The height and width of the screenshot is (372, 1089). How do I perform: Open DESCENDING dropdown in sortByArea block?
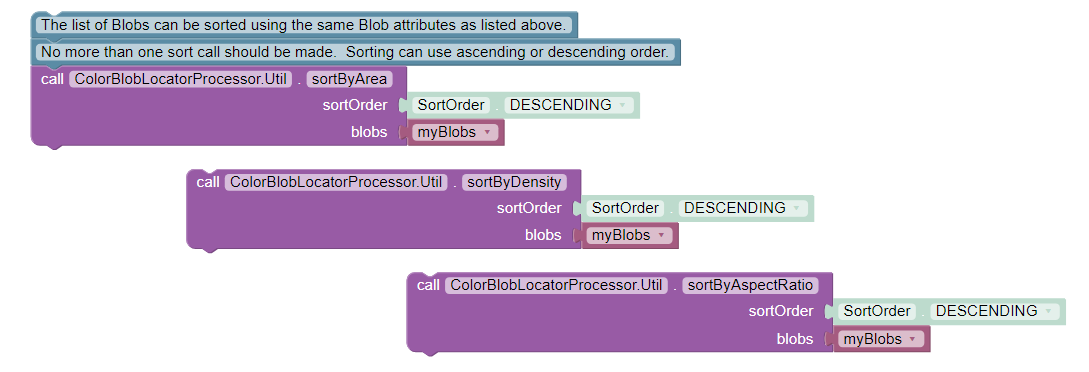click(568, 105)
